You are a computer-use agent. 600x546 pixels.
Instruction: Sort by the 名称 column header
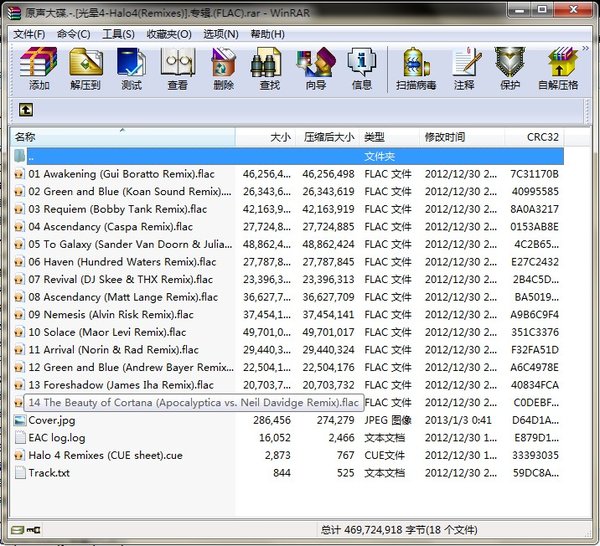point(122,137)
